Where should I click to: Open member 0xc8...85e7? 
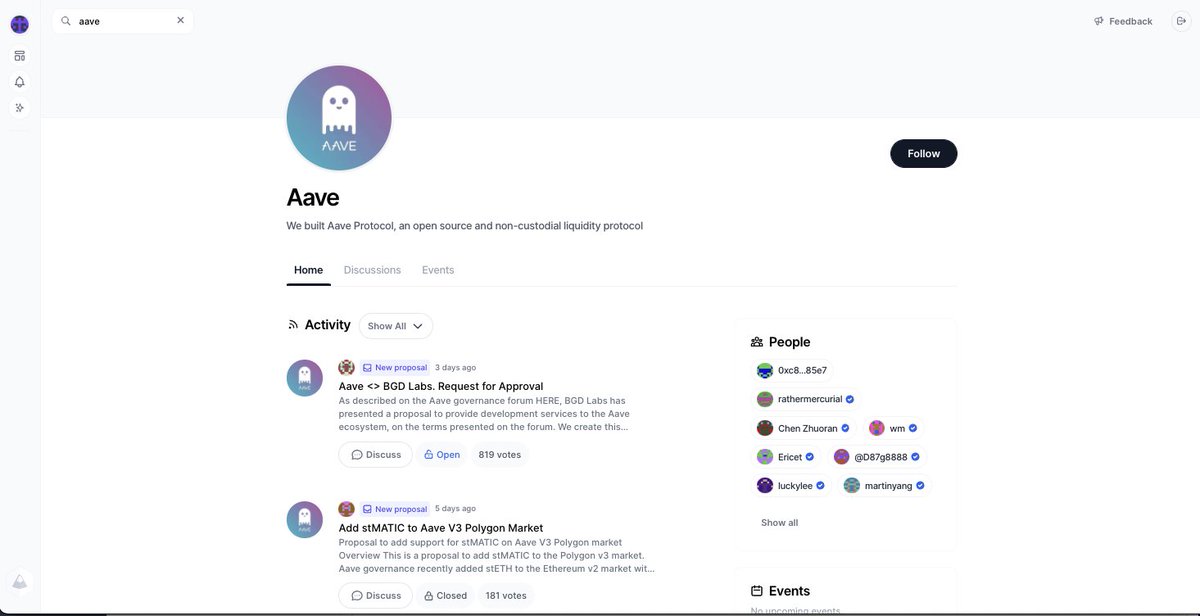792,370
